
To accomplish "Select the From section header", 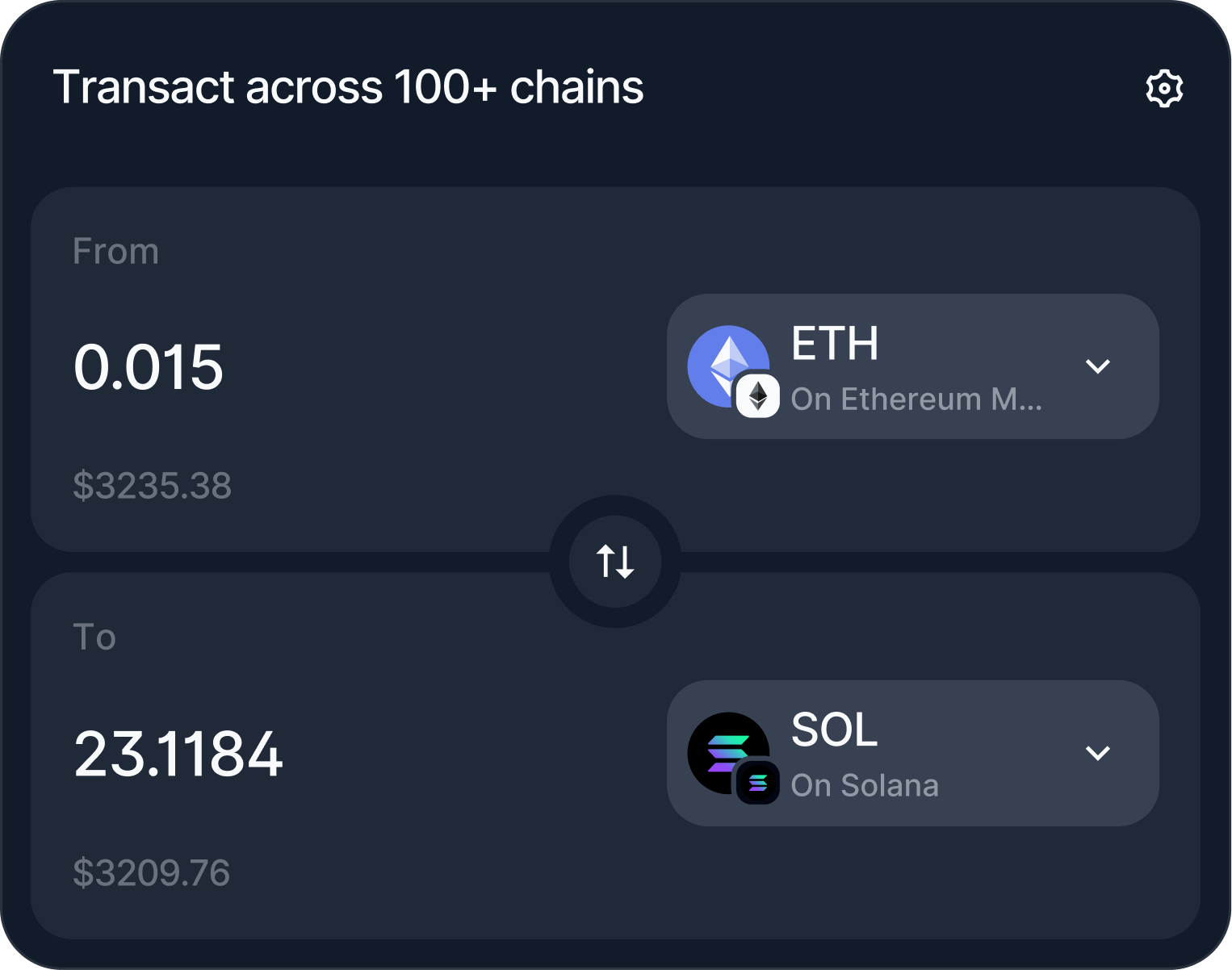I will [x=115, y=251].
